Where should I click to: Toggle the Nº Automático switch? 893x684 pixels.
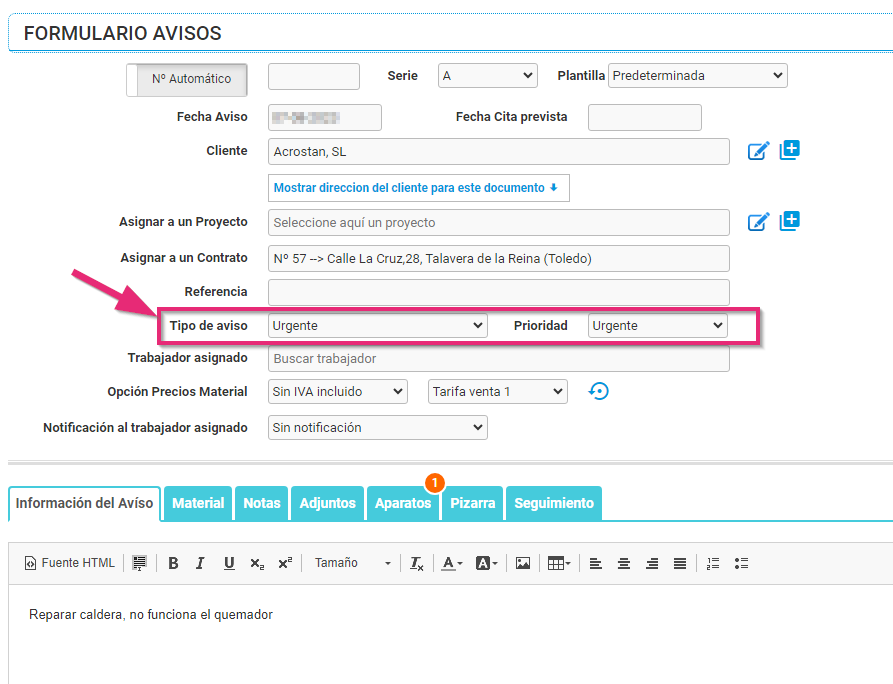[x=187, y=79]
